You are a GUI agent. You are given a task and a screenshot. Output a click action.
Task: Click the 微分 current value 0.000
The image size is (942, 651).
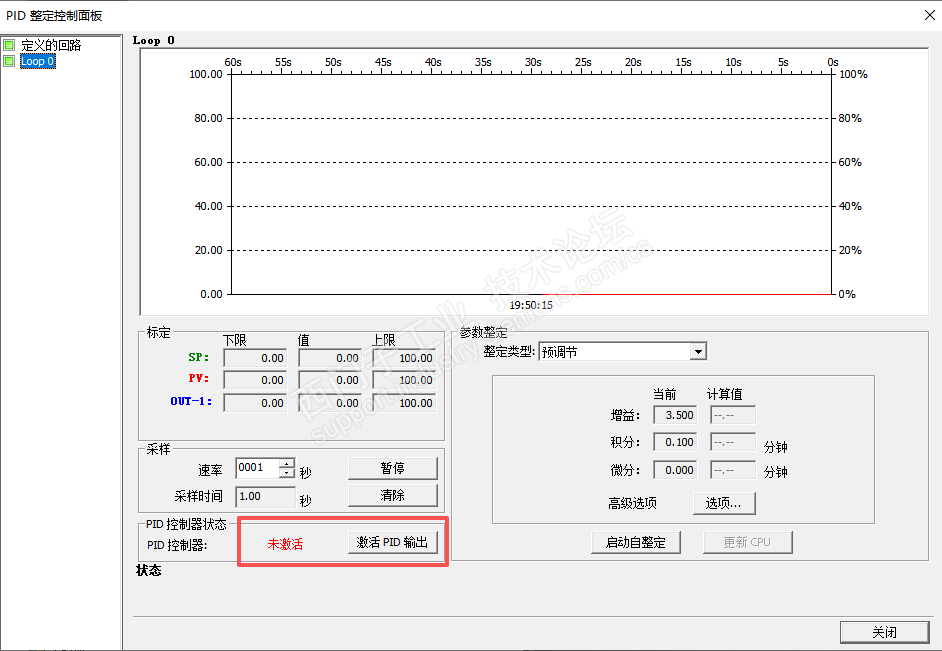[x=675, y=470]
